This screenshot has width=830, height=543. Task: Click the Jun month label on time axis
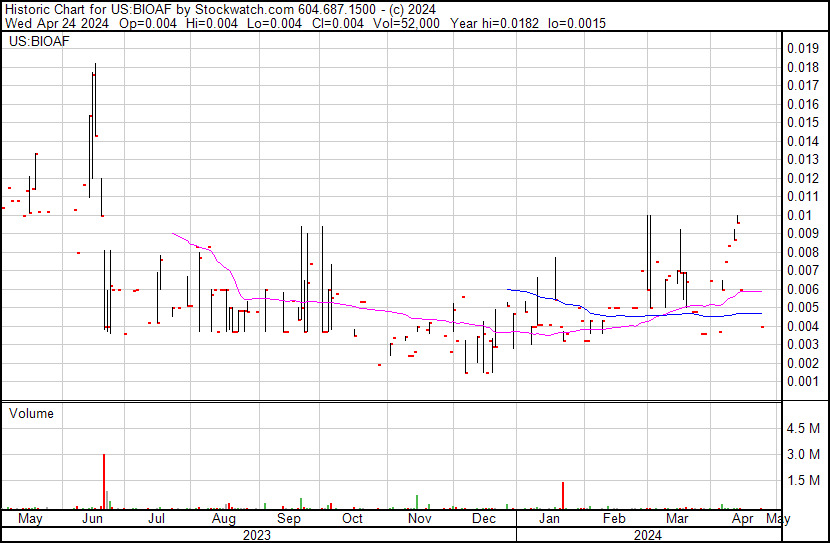coord(93,518)
